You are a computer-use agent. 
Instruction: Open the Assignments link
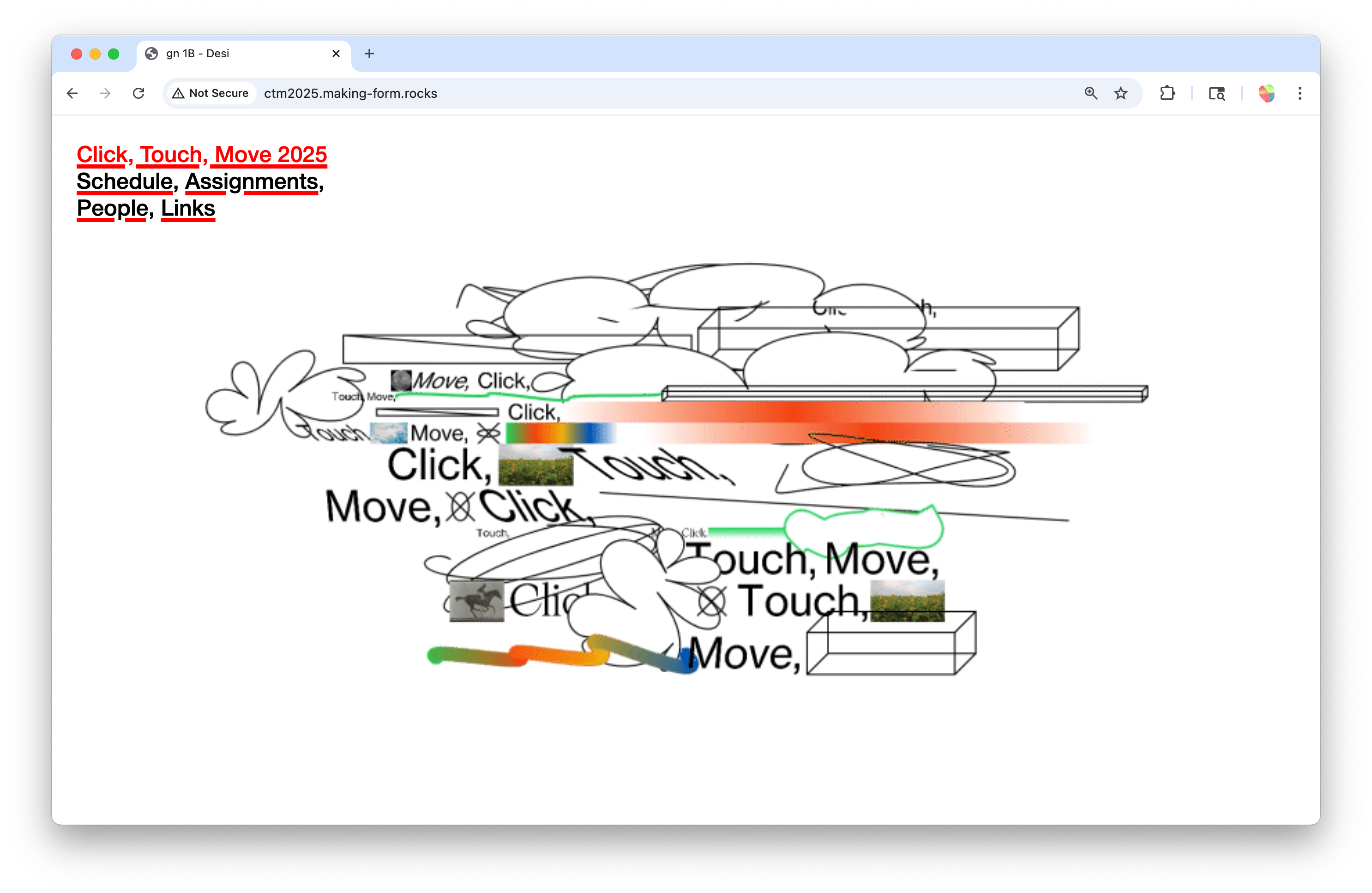click(x=251, y=181)
